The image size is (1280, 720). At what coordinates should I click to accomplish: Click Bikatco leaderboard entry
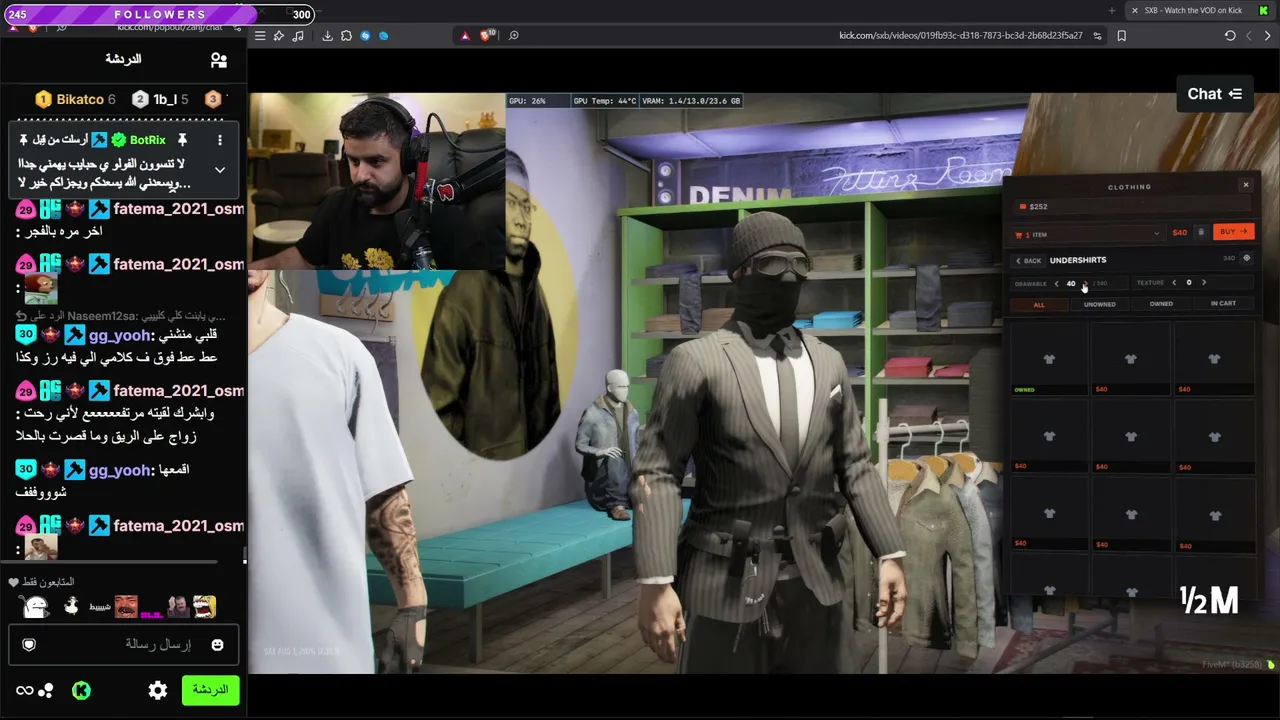[x=75, y=100]
